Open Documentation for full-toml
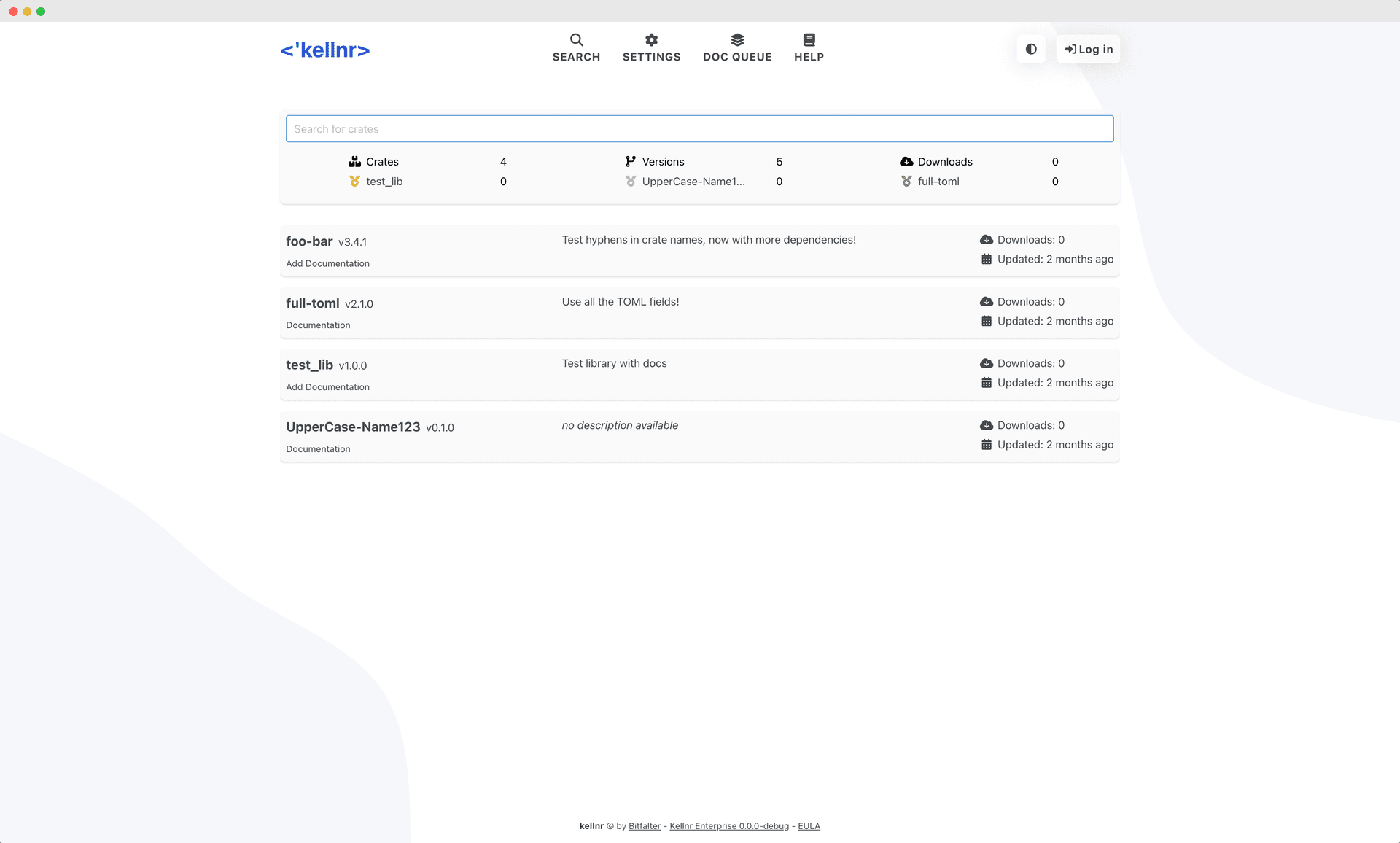Screen dimensions: 1400x843 pos(318,325)
